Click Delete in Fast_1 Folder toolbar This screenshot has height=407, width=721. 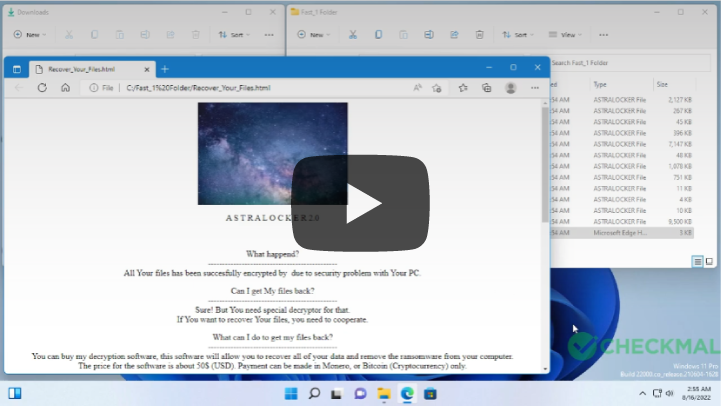pyautogui.click(x=479, y=34)
